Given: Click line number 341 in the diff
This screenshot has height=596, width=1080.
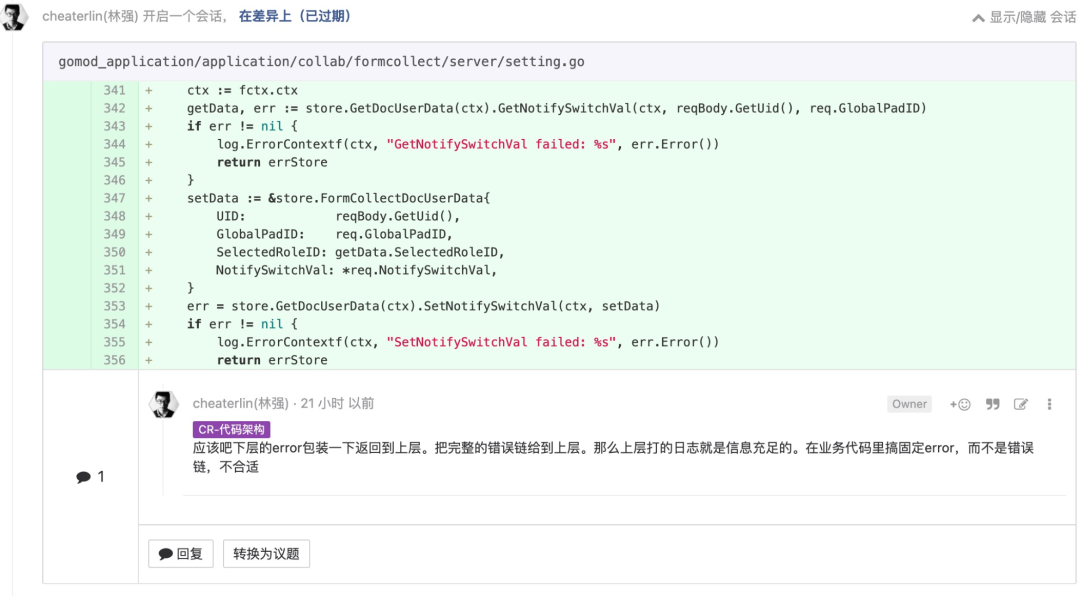Looking at the screenshot, I should coord(114,90).
